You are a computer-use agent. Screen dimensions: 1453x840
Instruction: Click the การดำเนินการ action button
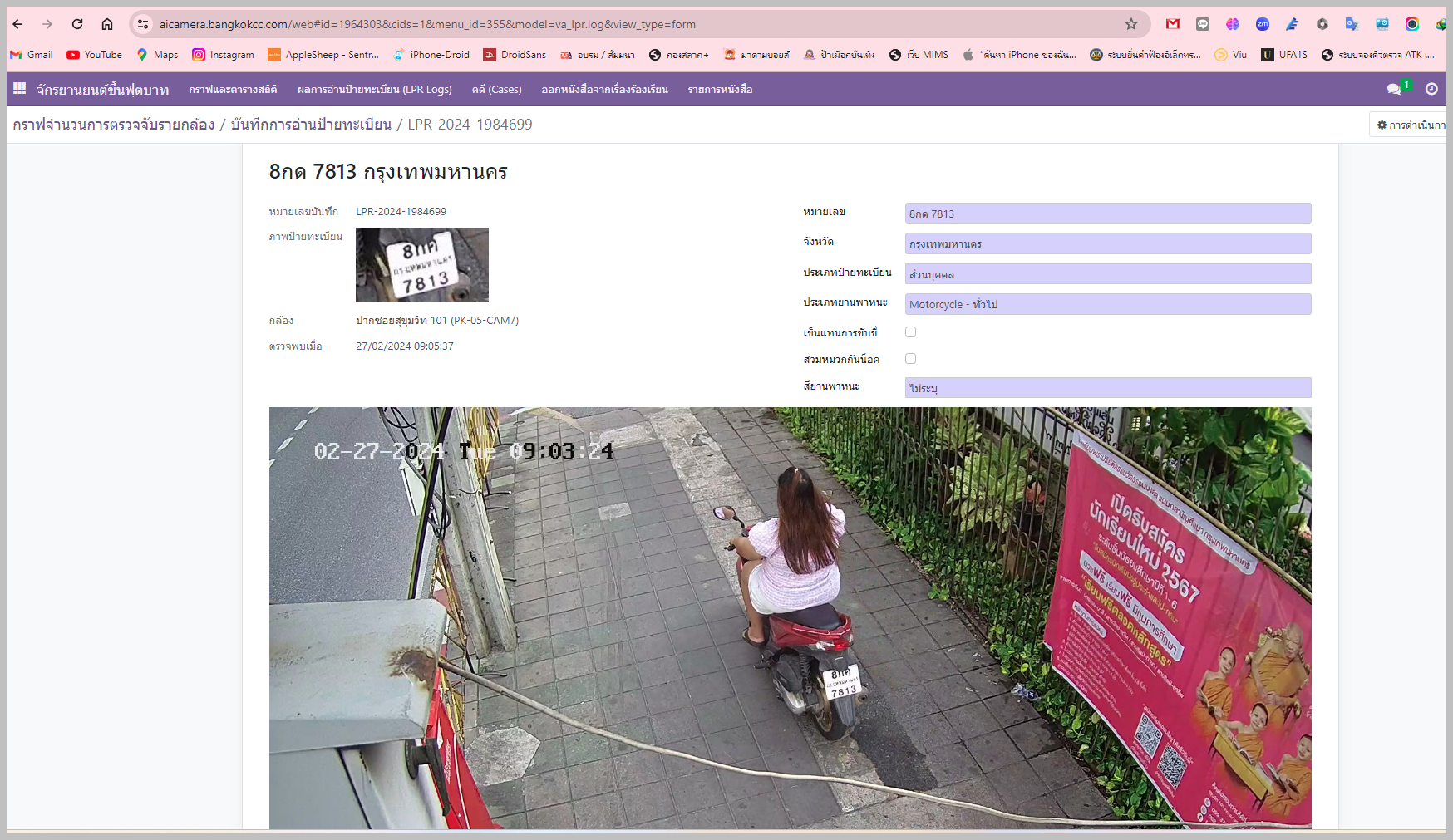click(1410, 125)
